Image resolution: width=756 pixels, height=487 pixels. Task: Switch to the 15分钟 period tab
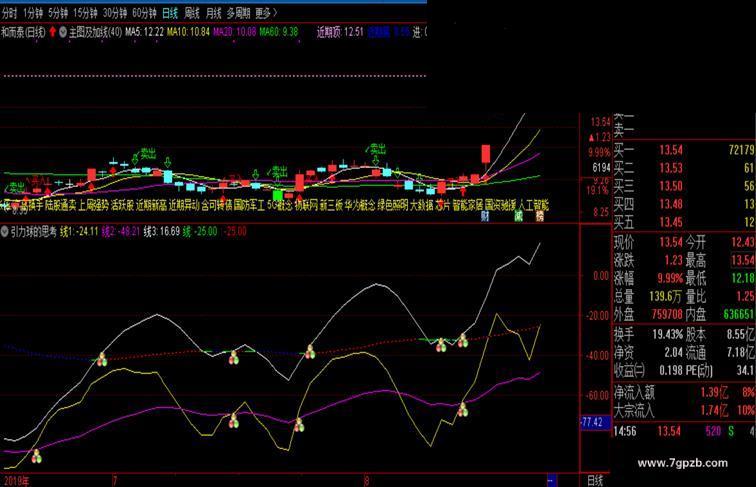[85, 14]
